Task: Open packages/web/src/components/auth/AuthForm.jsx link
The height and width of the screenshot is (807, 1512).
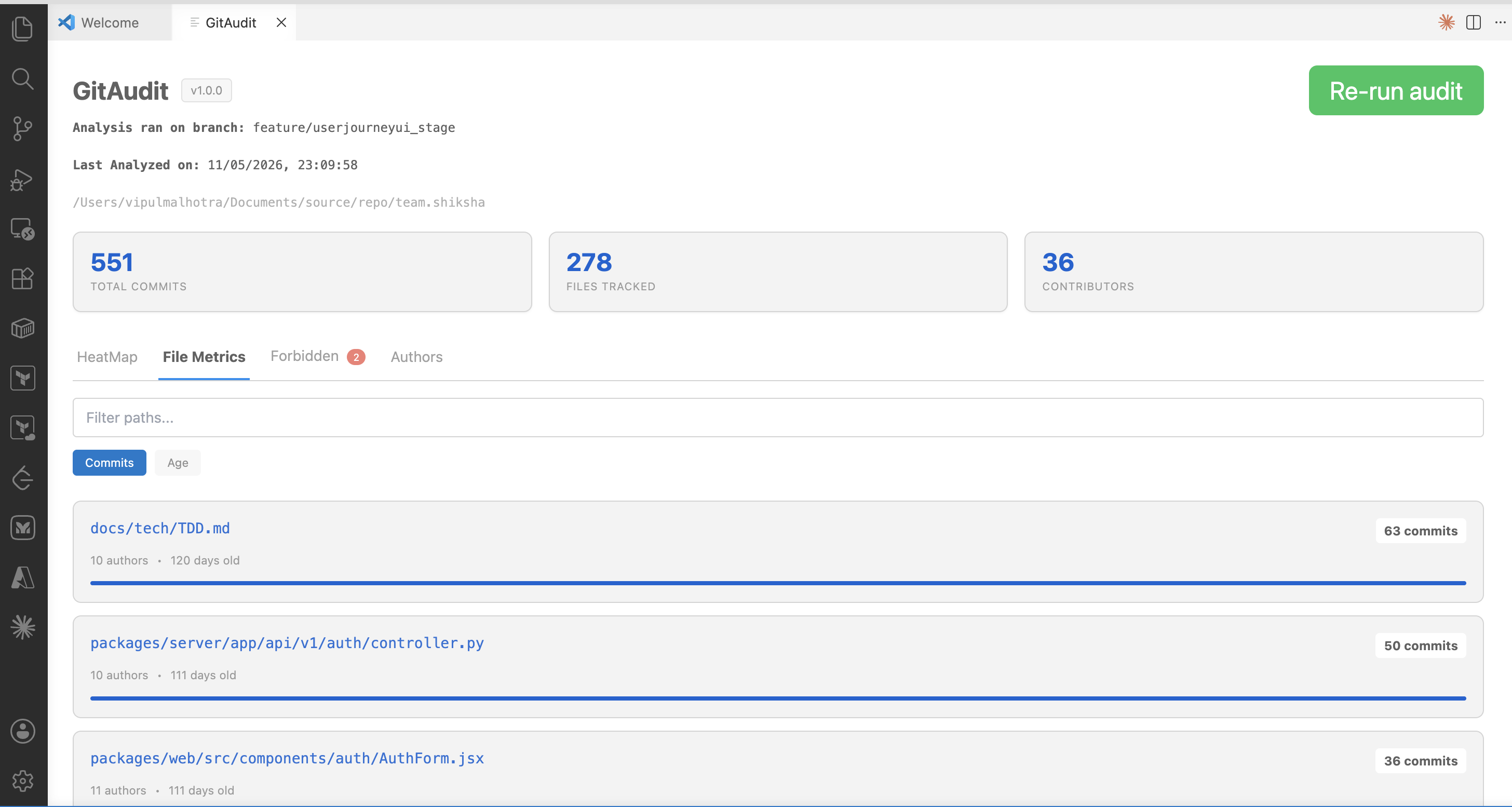Action: click(x=287, y=758)
